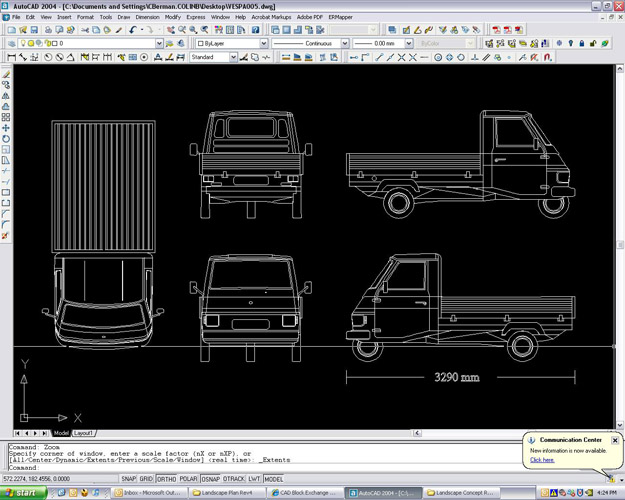This screenshot has height=500, width=625.
Task: Click the Cut scissors icon
Action: coord(85,30)
